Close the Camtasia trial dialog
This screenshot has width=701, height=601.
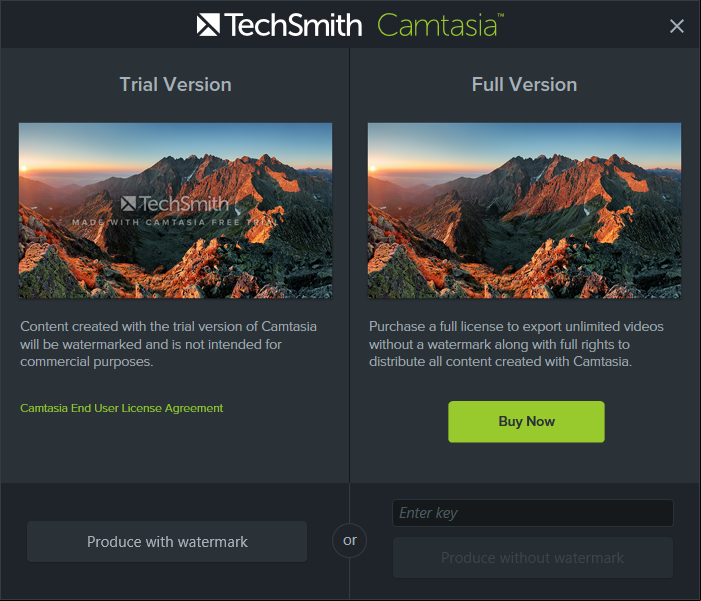click(x=676, y=26)
